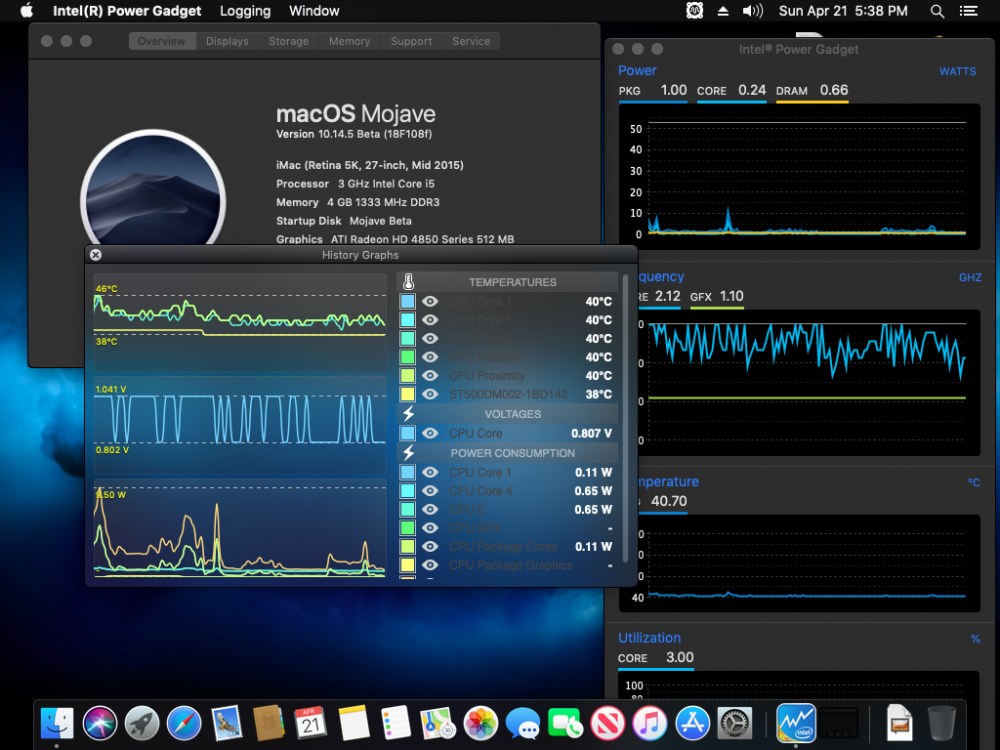The image size is (1000, 750).
Task: Open Messages app in Dock
Action: [522, 723]
